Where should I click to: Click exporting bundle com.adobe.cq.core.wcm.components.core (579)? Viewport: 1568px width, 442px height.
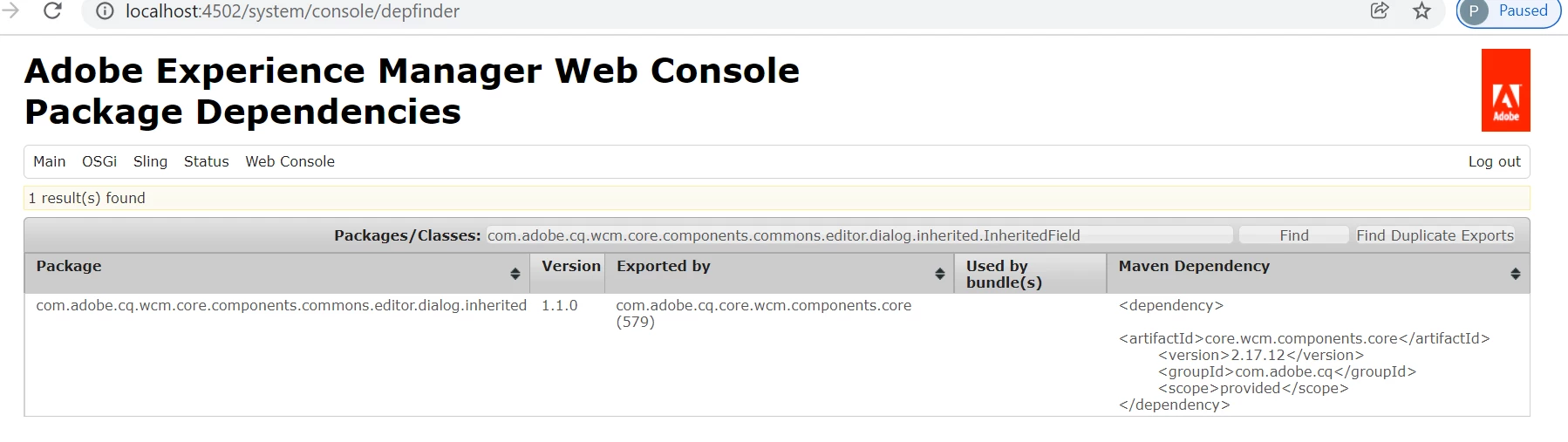764,313
